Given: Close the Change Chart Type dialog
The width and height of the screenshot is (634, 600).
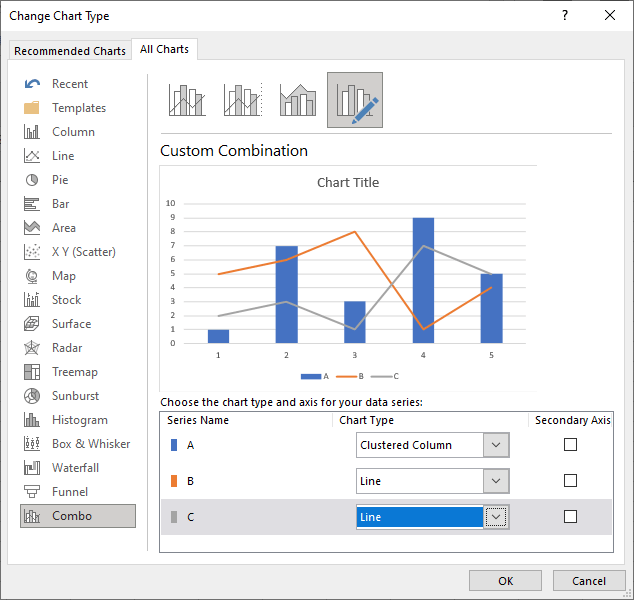Looking at the screenshot, I should 610,15.
